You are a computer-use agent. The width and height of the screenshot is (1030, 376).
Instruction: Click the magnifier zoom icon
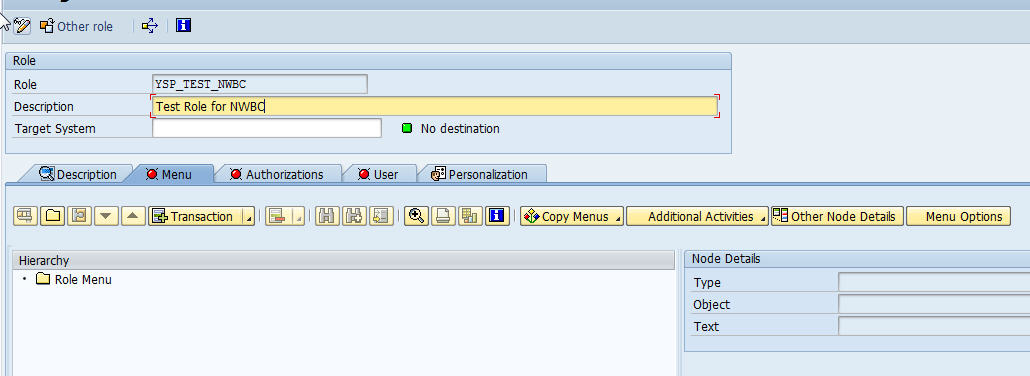point(416,216)
